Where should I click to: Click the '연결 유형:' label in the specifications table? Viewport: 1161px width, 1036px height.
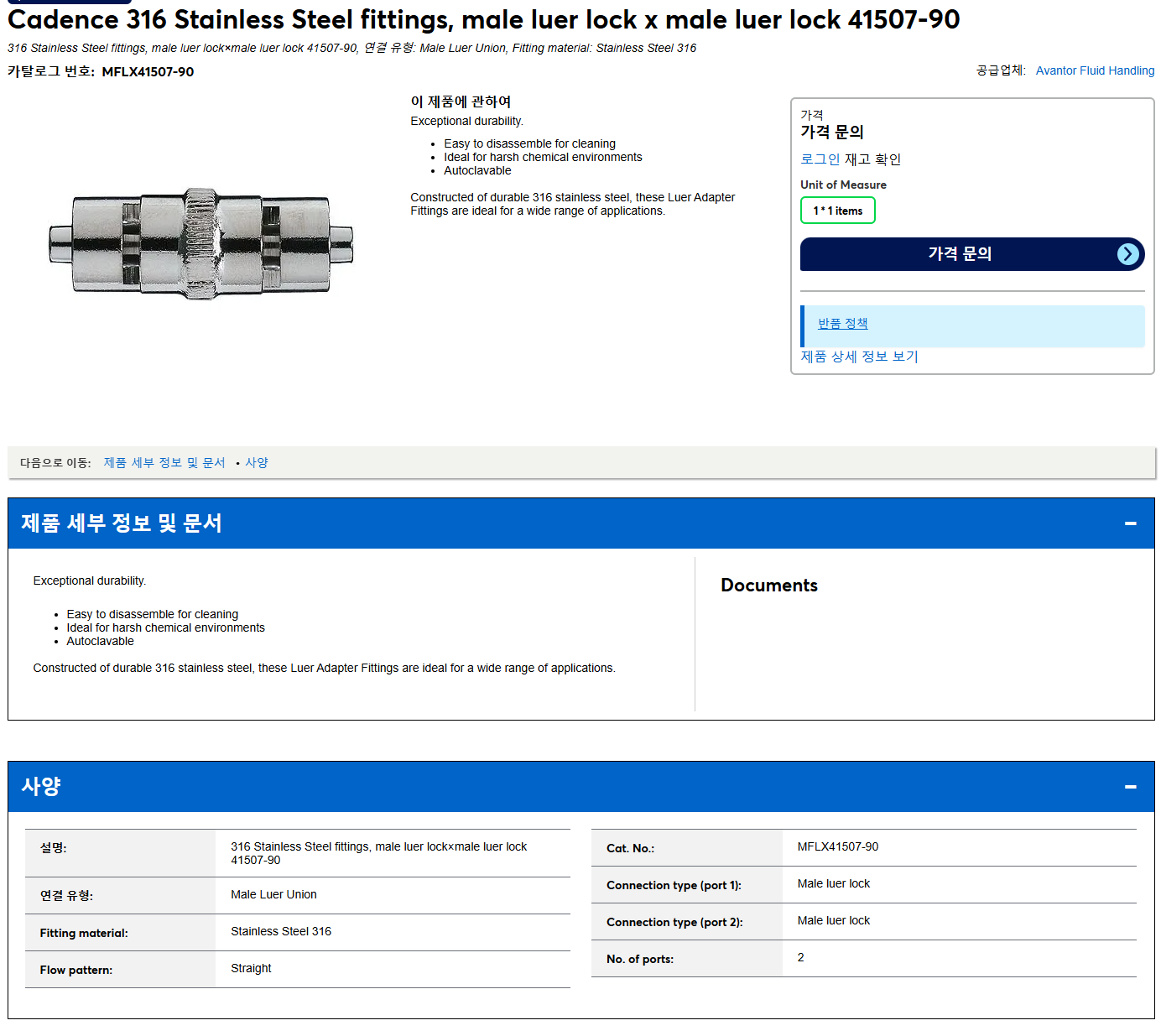66,896
